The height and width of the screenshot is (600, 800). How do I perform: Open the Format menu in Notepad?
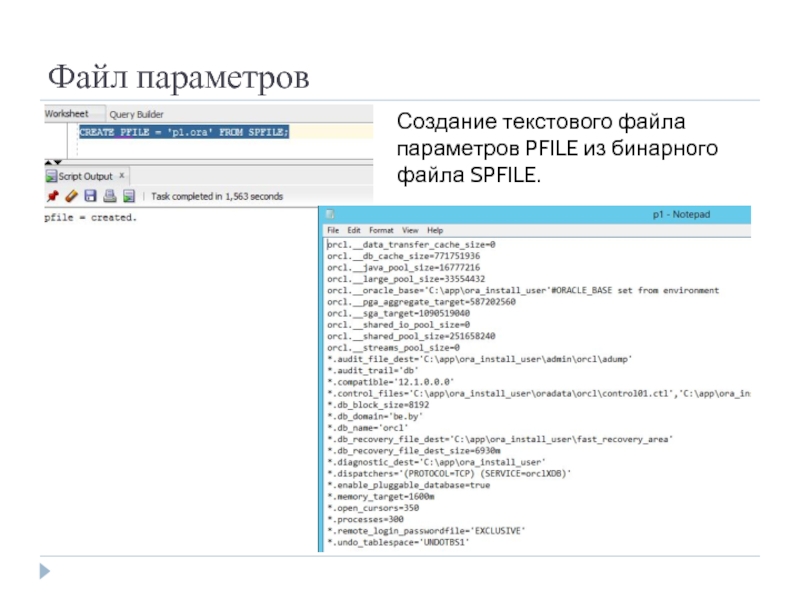point(381,230)
